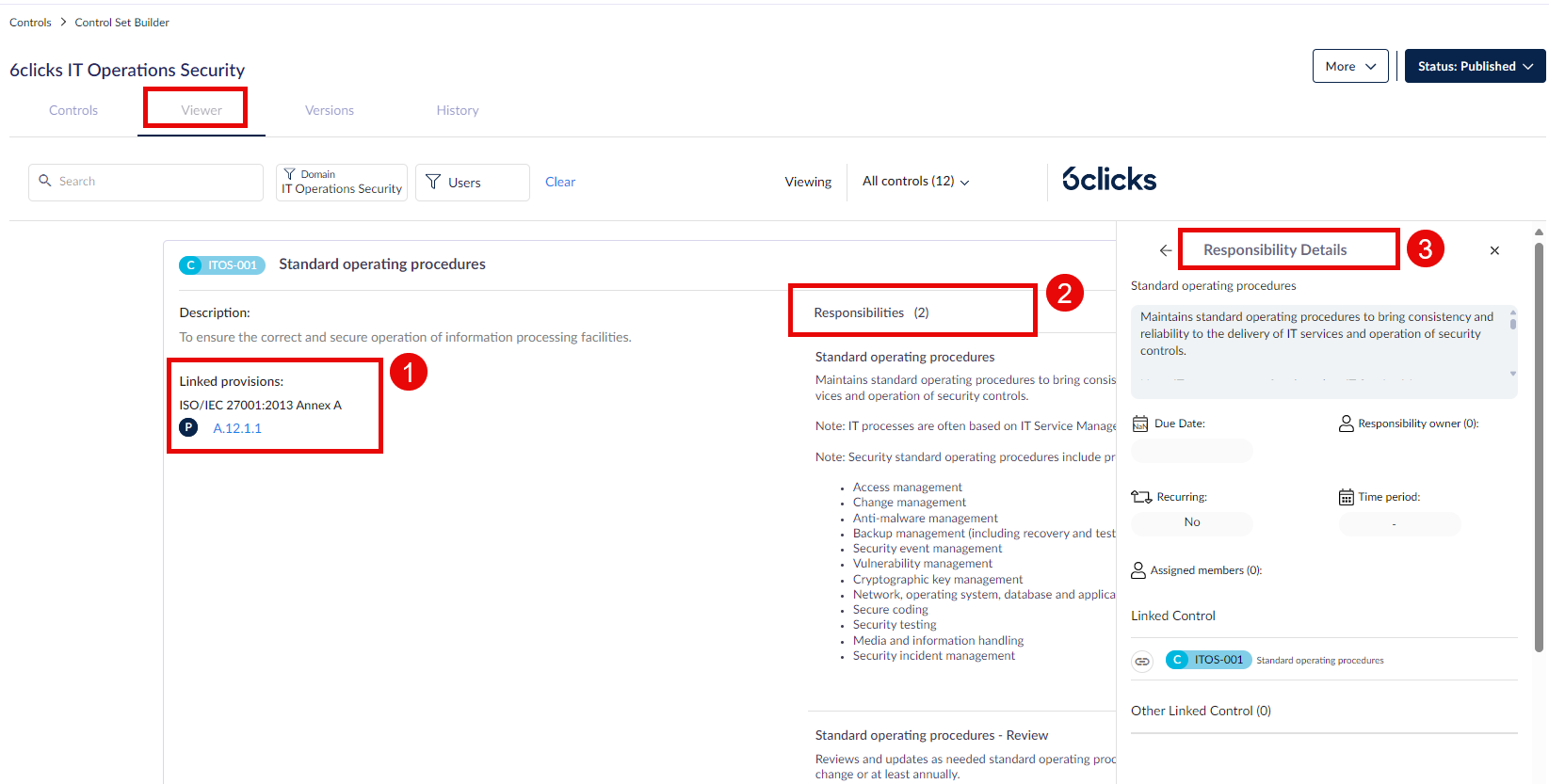Go to Controls breadcrumb
Screen dimensions: 1549x784
[x=30, y=23]
